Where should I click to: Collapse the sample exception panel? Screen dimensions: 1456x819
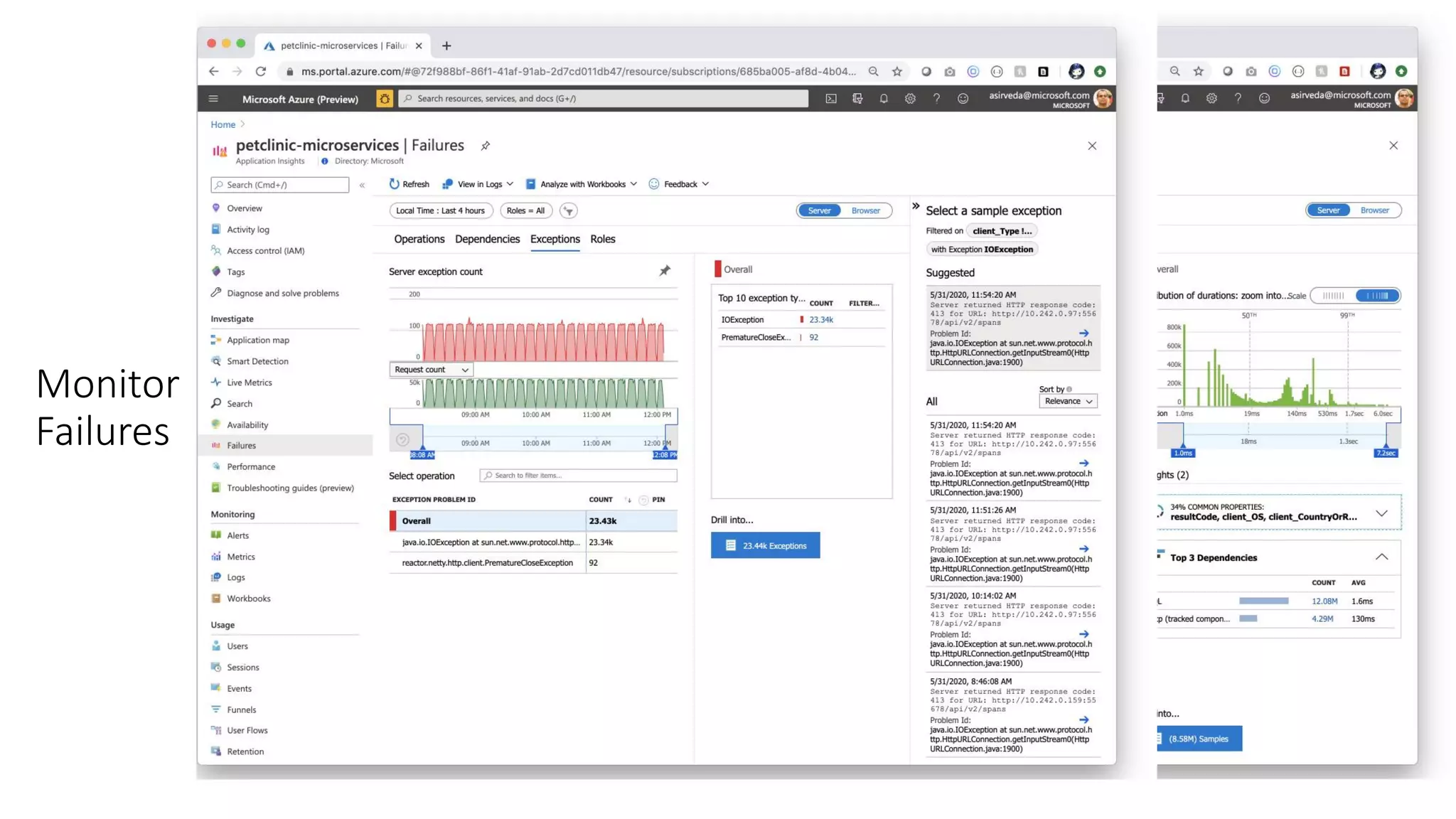pos(916,207)
